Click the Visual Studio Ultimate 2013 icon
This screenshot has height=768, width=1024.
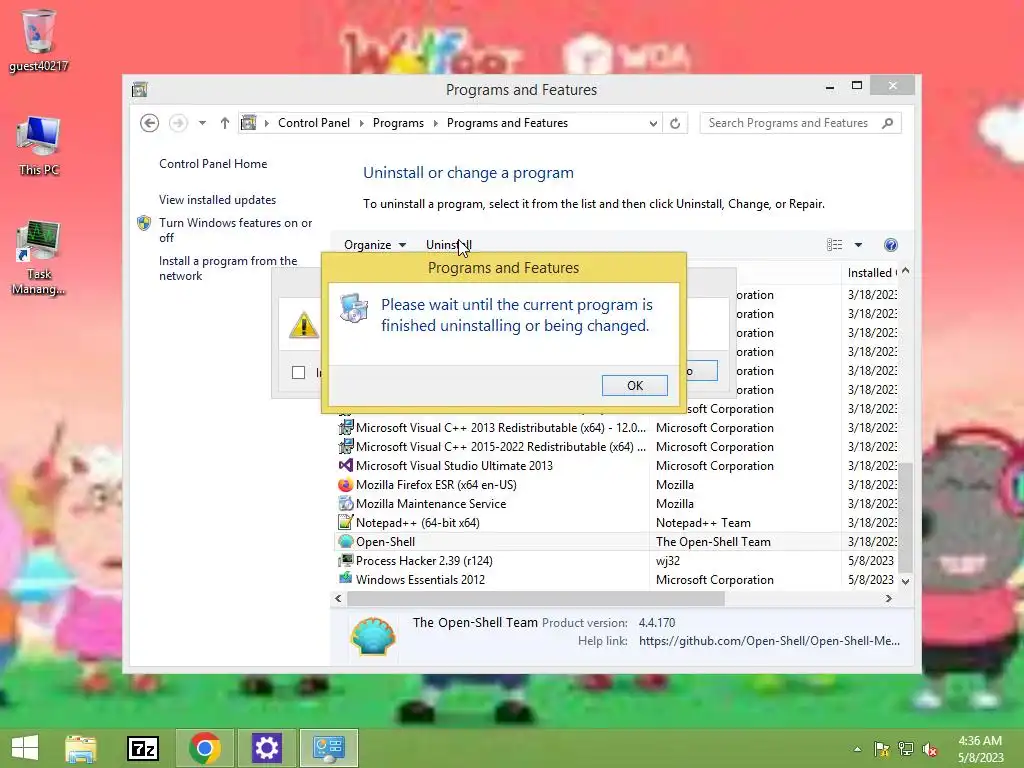pyautogui.click(x=345, y=466)
